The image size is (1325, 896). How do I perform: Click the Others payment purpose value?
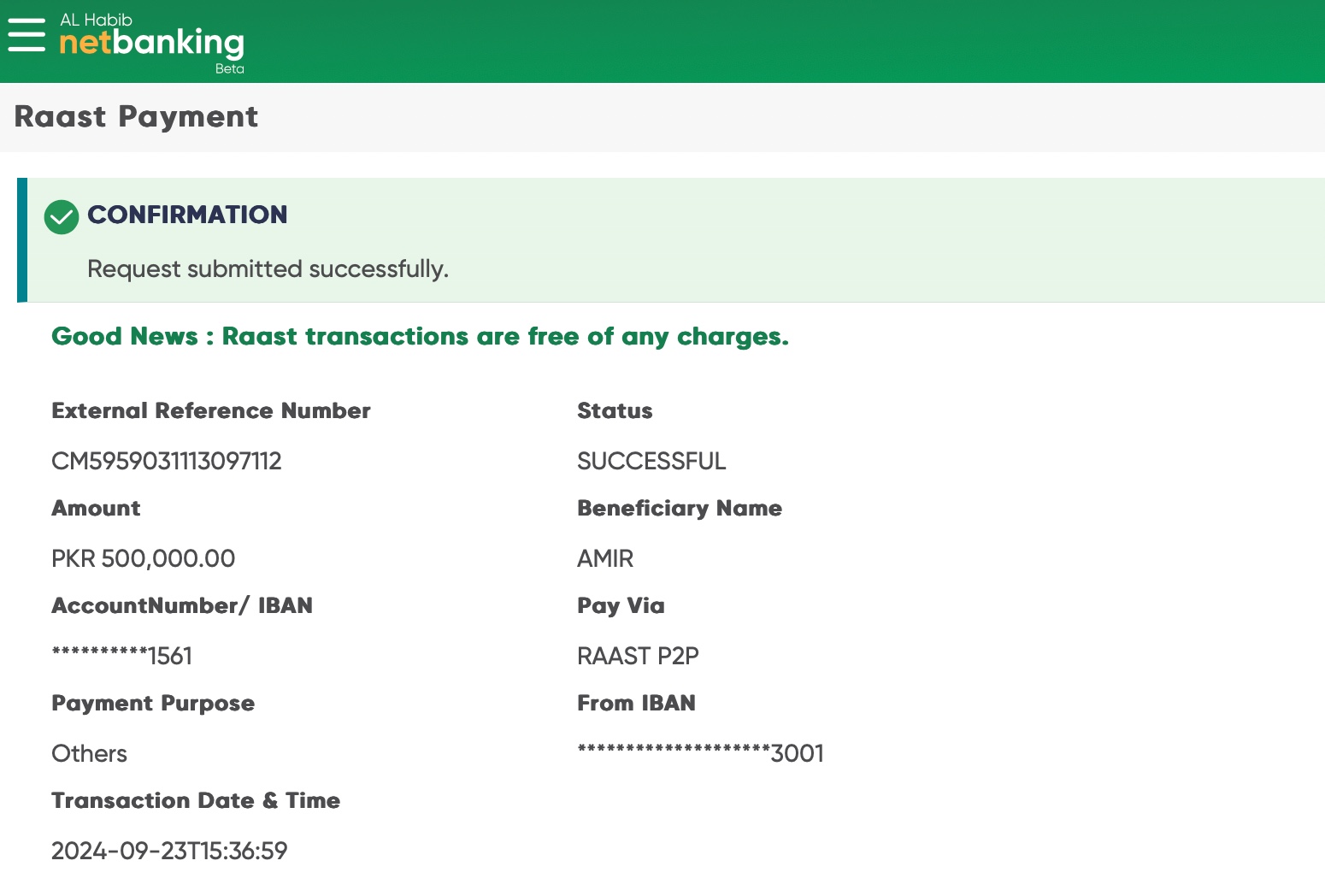(89, 754)
